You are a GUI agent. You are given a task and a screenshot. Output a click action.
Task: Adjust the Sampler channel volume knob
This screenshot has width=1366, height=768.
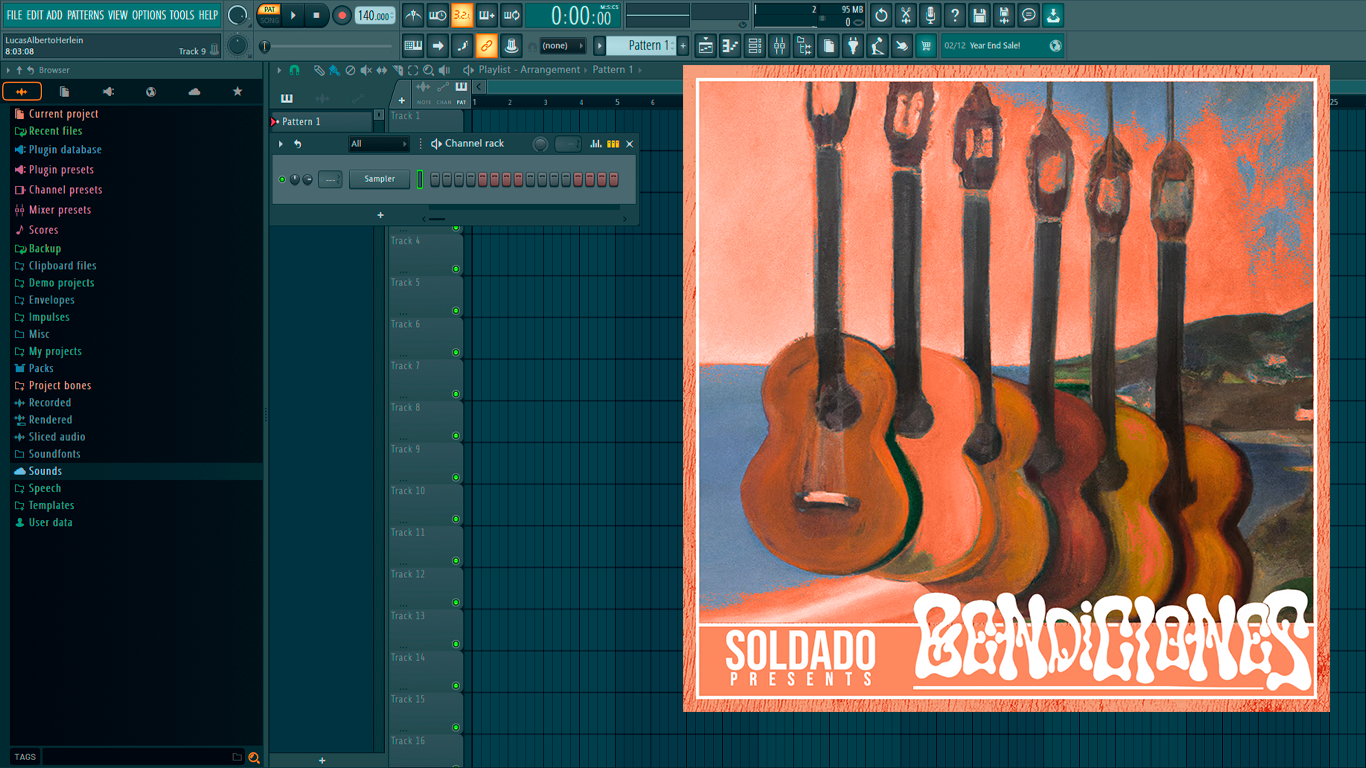(x=308, y=180)
